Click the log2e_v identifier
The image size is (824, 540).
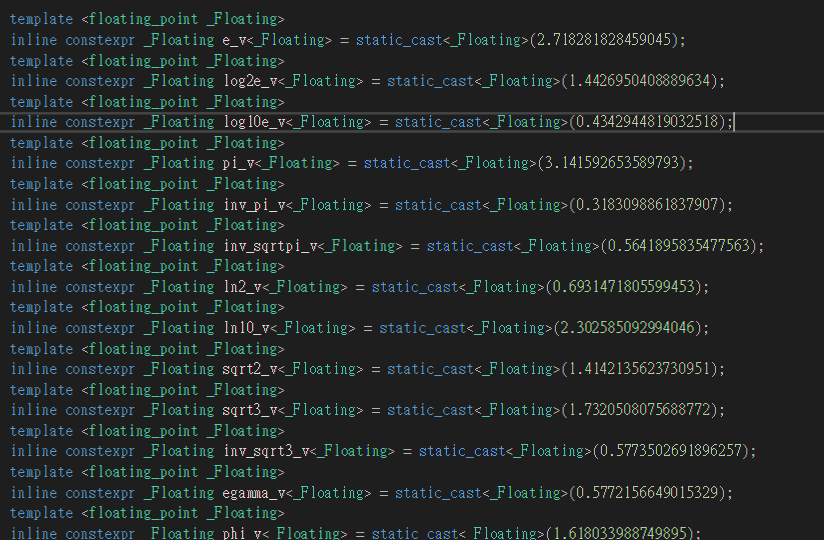point(252,81)
